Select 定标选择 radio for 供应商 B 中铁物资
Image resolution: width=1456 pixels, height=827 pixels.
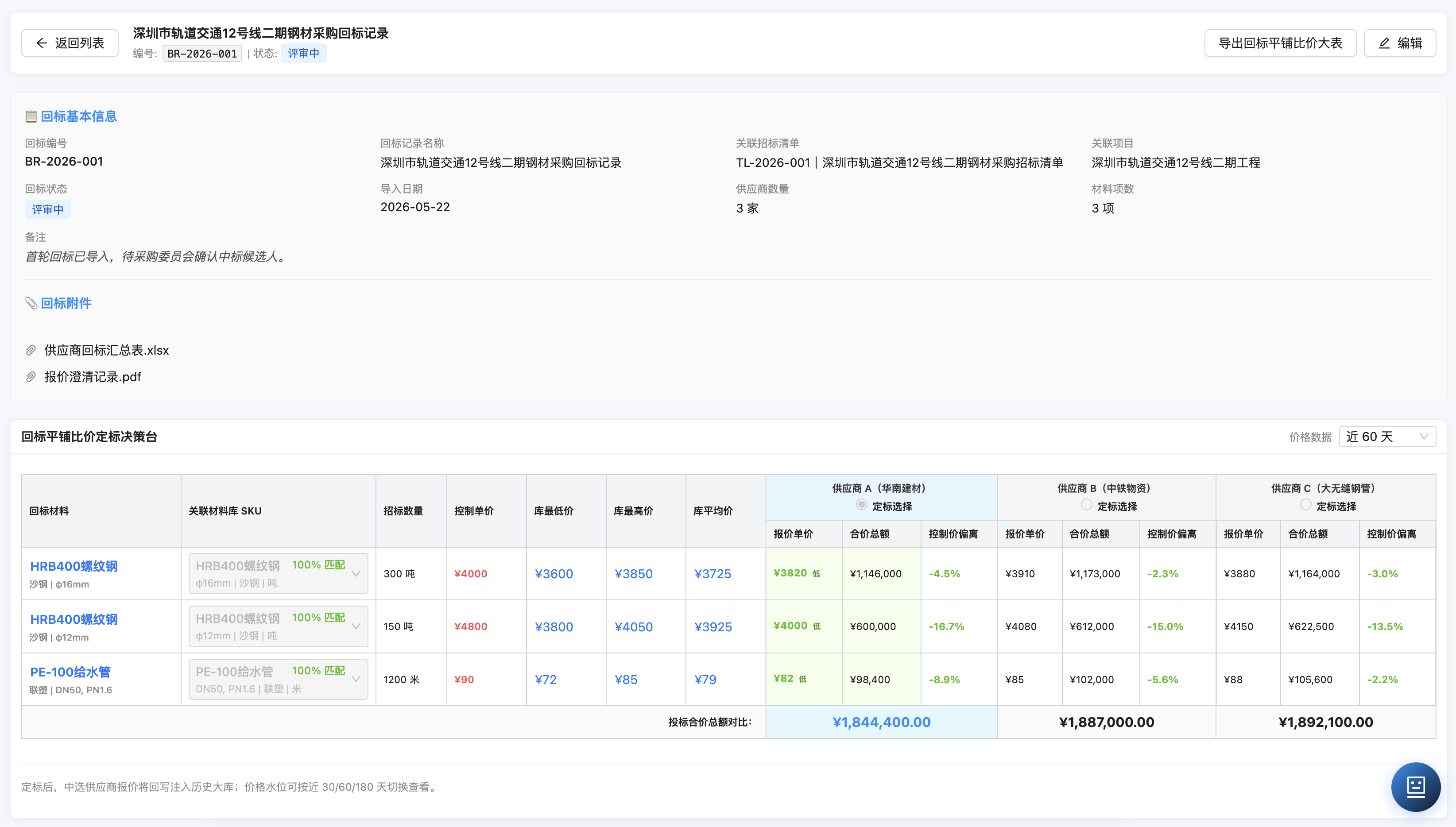click(1086, 505)
